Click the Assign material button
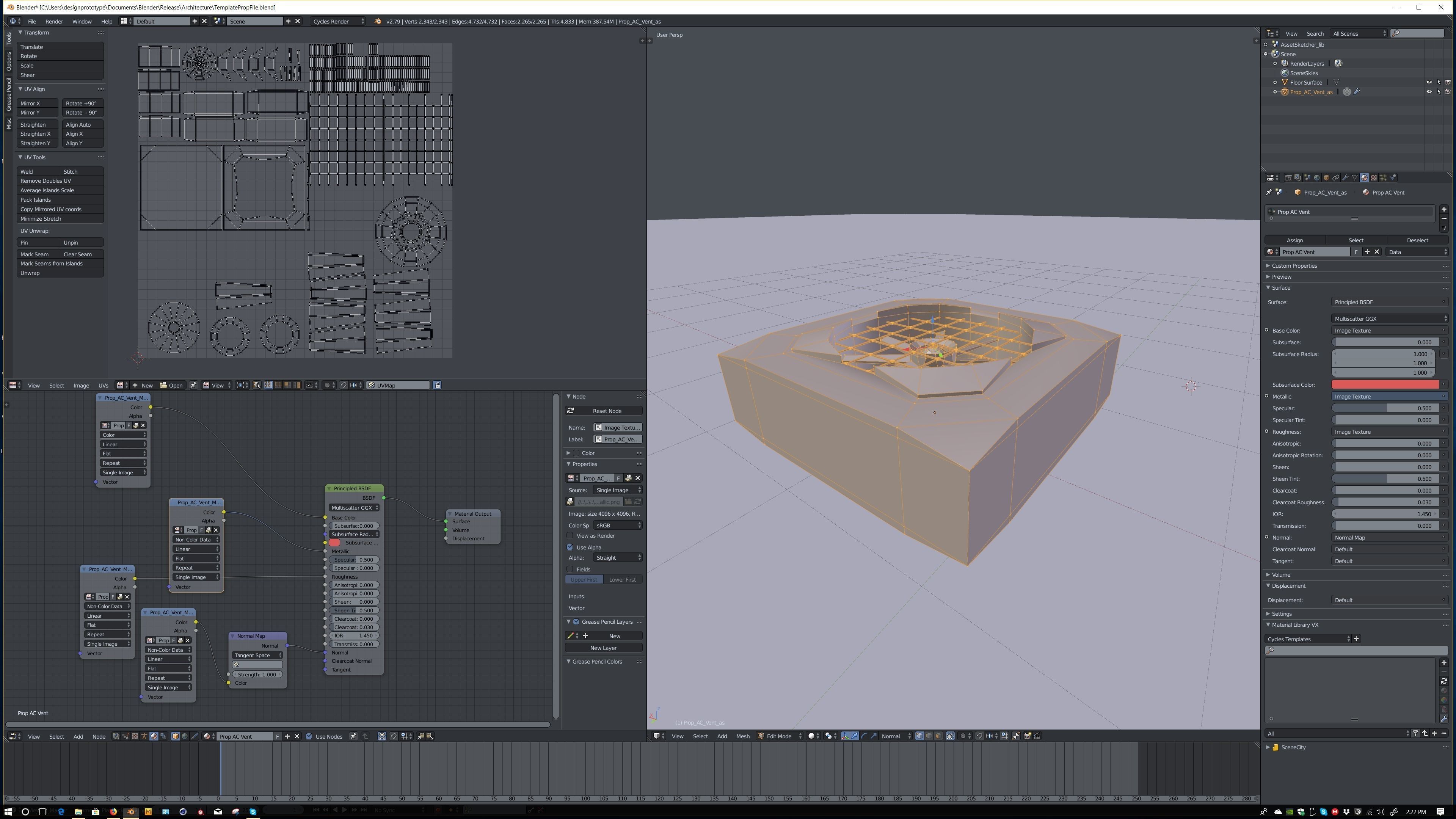The image size is (1456, 819). coord(1294,240)
